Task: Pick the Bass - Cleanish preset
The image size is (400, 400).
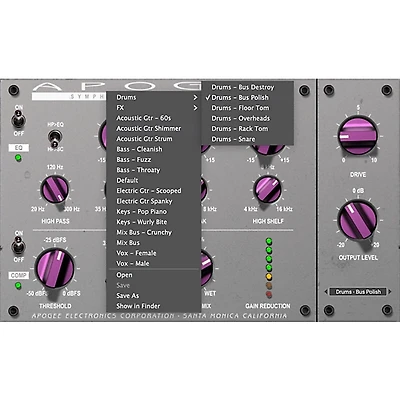Action: 154,149
